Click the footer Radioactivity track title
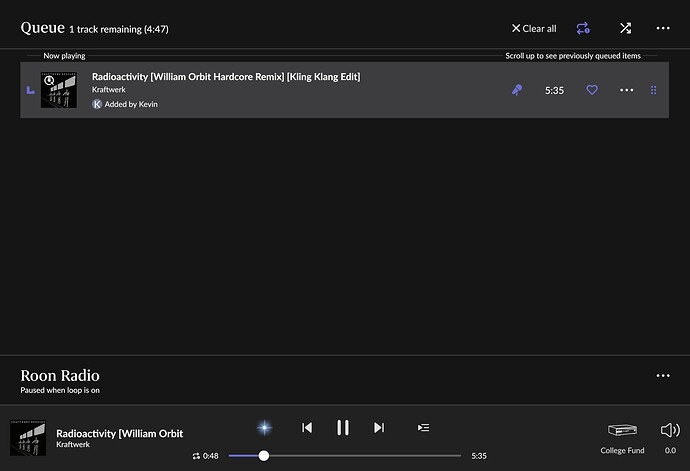690x471 pixels. (x=119, y=434)
